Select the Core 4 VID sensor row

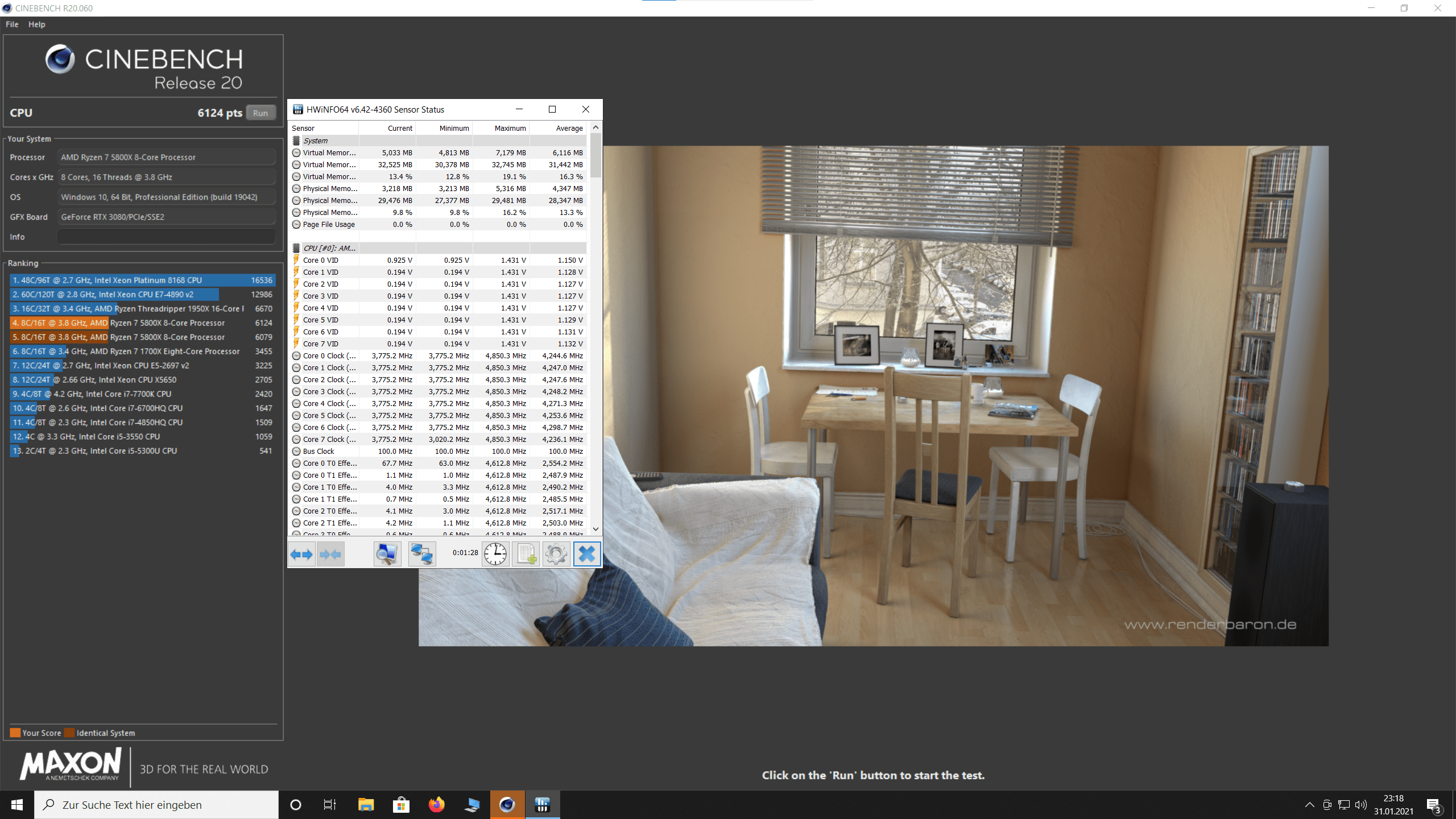click(439, 308)
